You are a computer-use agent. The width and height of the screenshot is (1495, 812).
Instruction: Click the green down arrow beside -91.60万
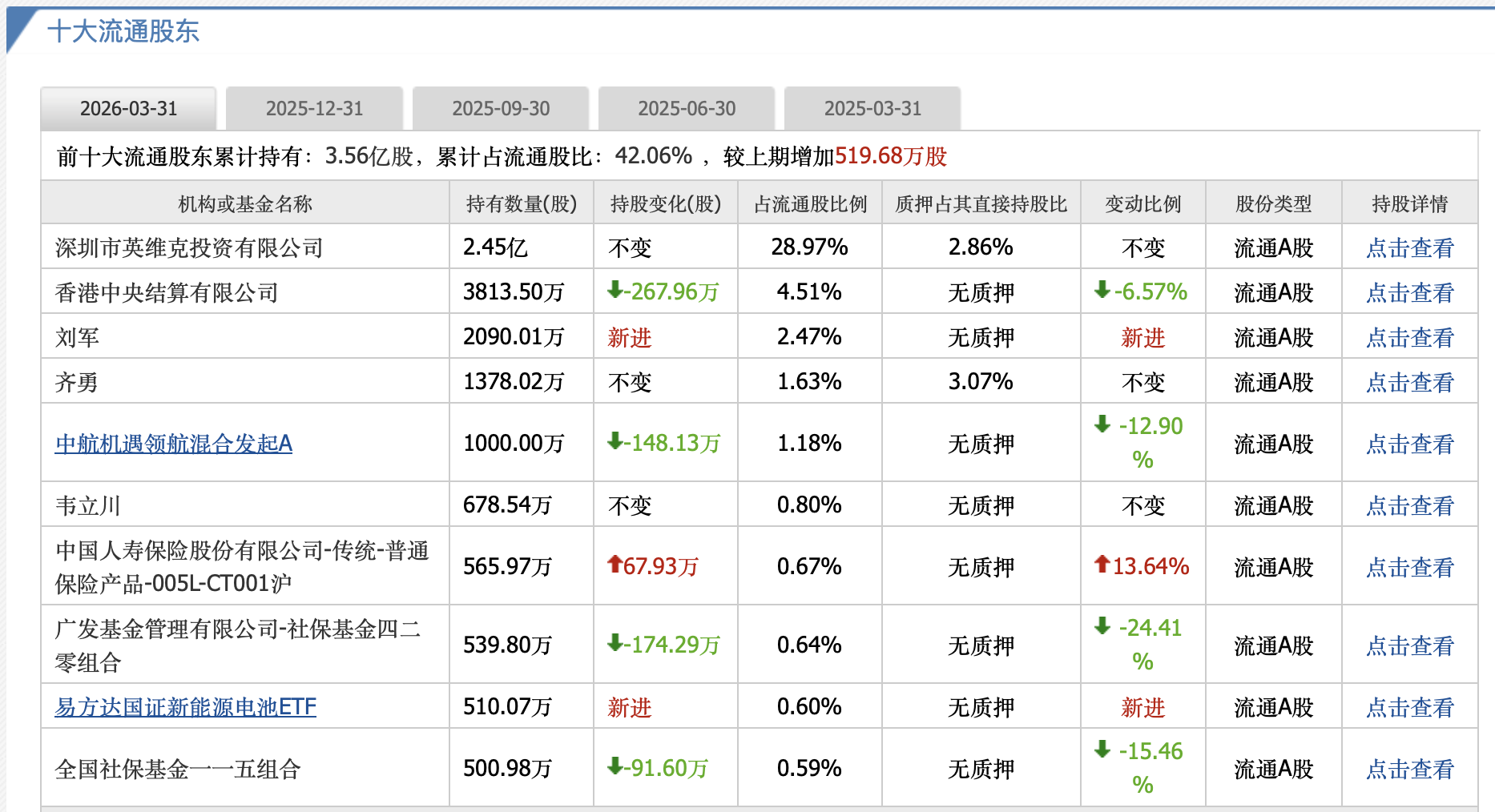coord(615,766)
